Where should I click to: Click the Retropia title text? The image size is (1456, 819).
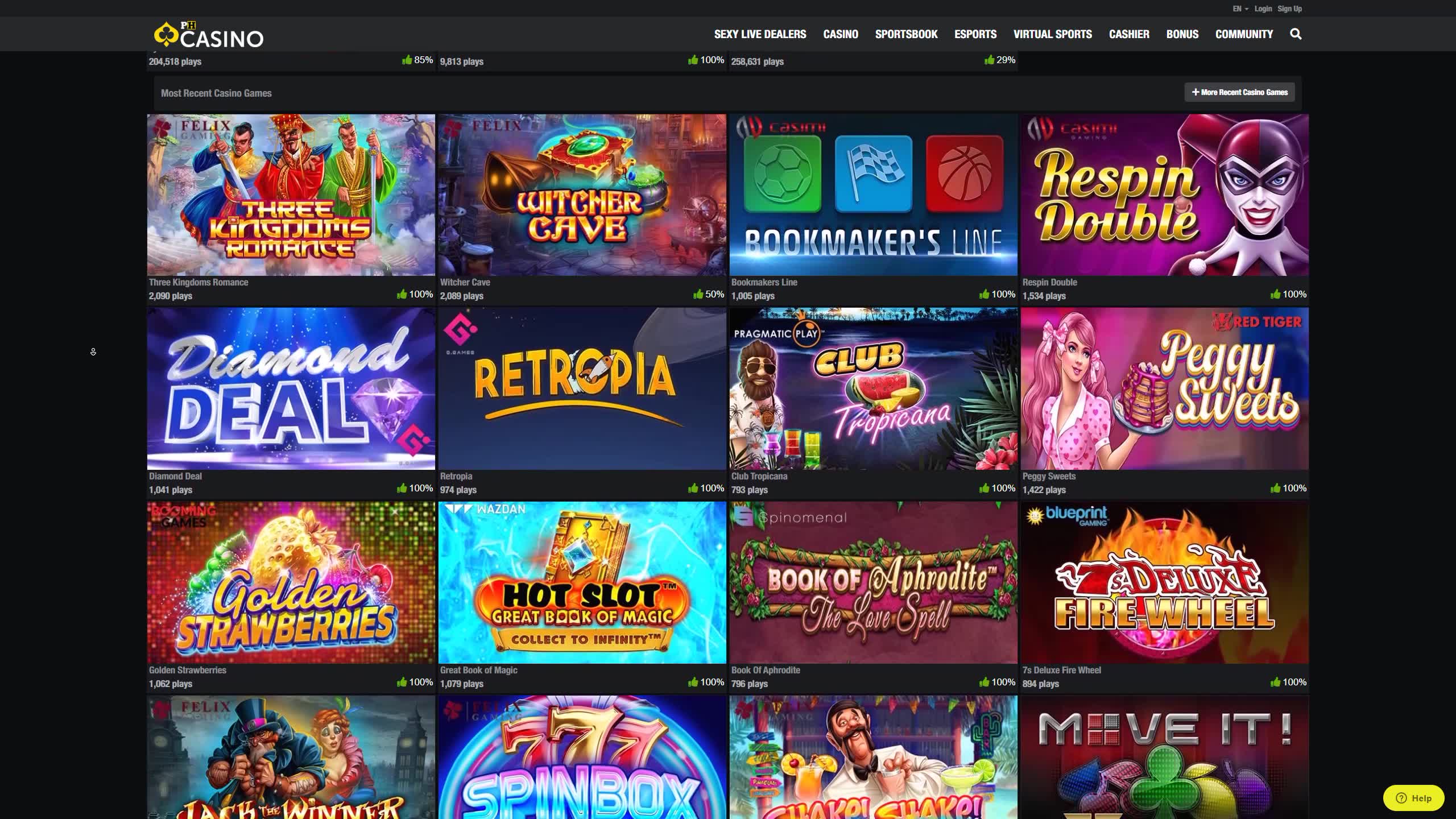(456, 476)
